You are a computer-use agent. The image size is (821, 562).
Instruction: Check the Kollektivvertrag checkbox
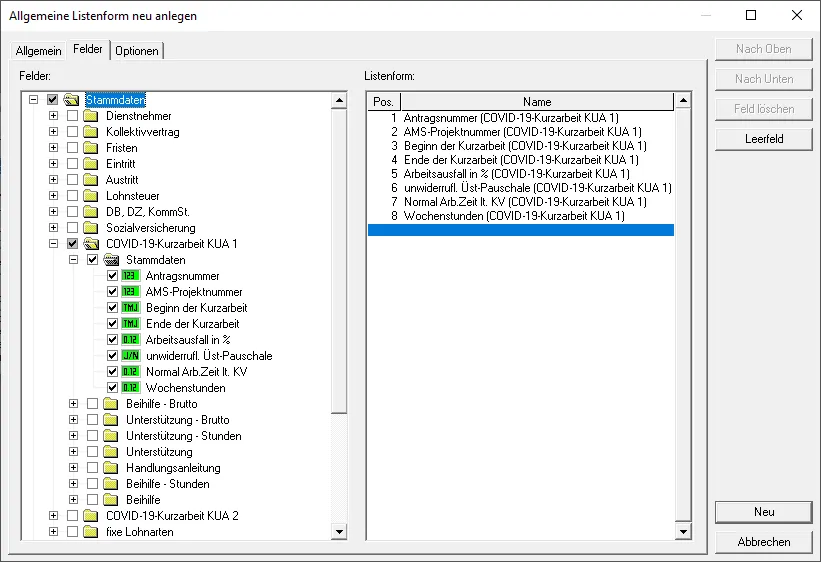click(x=72, y=131)
